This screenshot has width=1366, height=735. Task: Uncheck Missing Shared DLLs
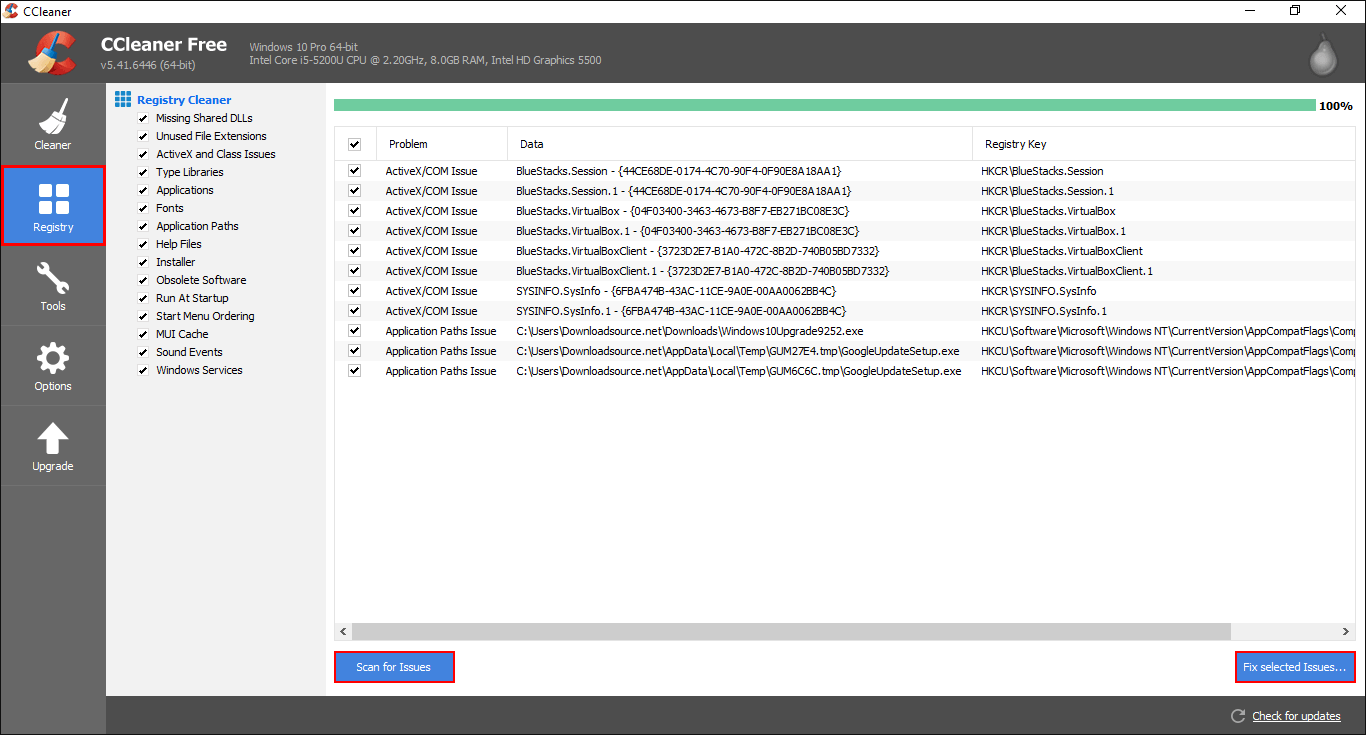click(x=143, y=118)
